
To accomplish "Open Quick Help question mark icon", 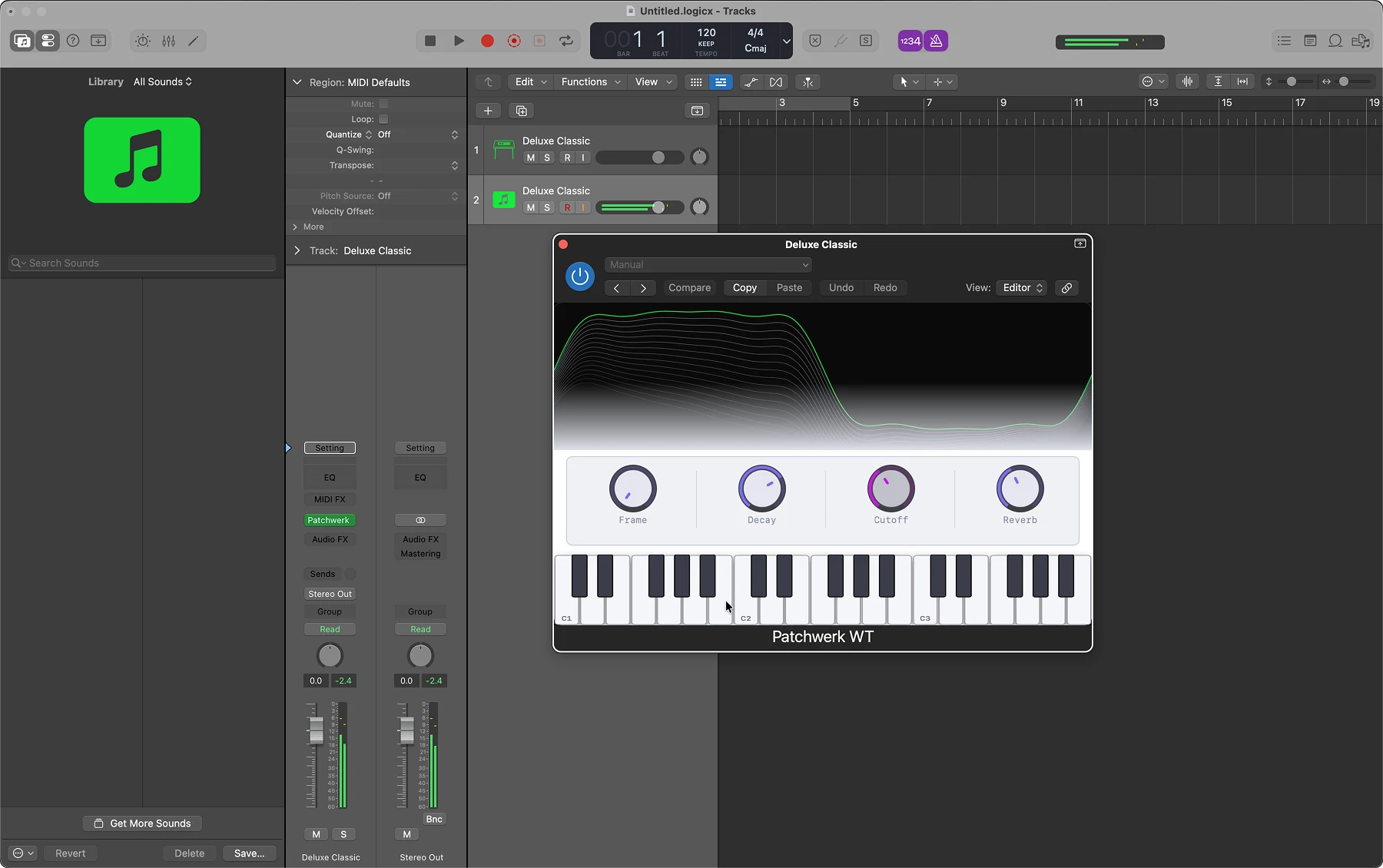I will [73, 41].
